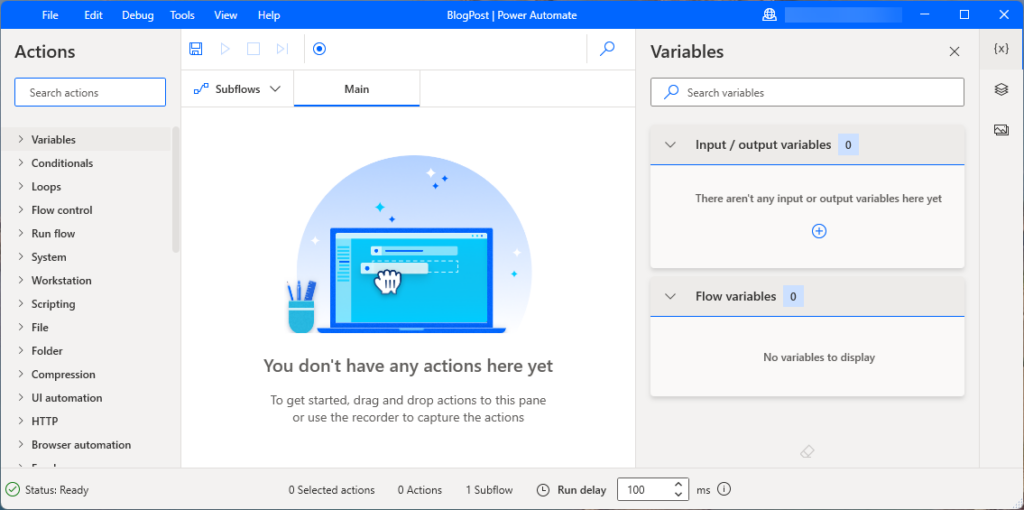The height and width of the screenshot is (510, 1024).
Task: Click the Input / output variables count badge
Action: tap(848, 145)
